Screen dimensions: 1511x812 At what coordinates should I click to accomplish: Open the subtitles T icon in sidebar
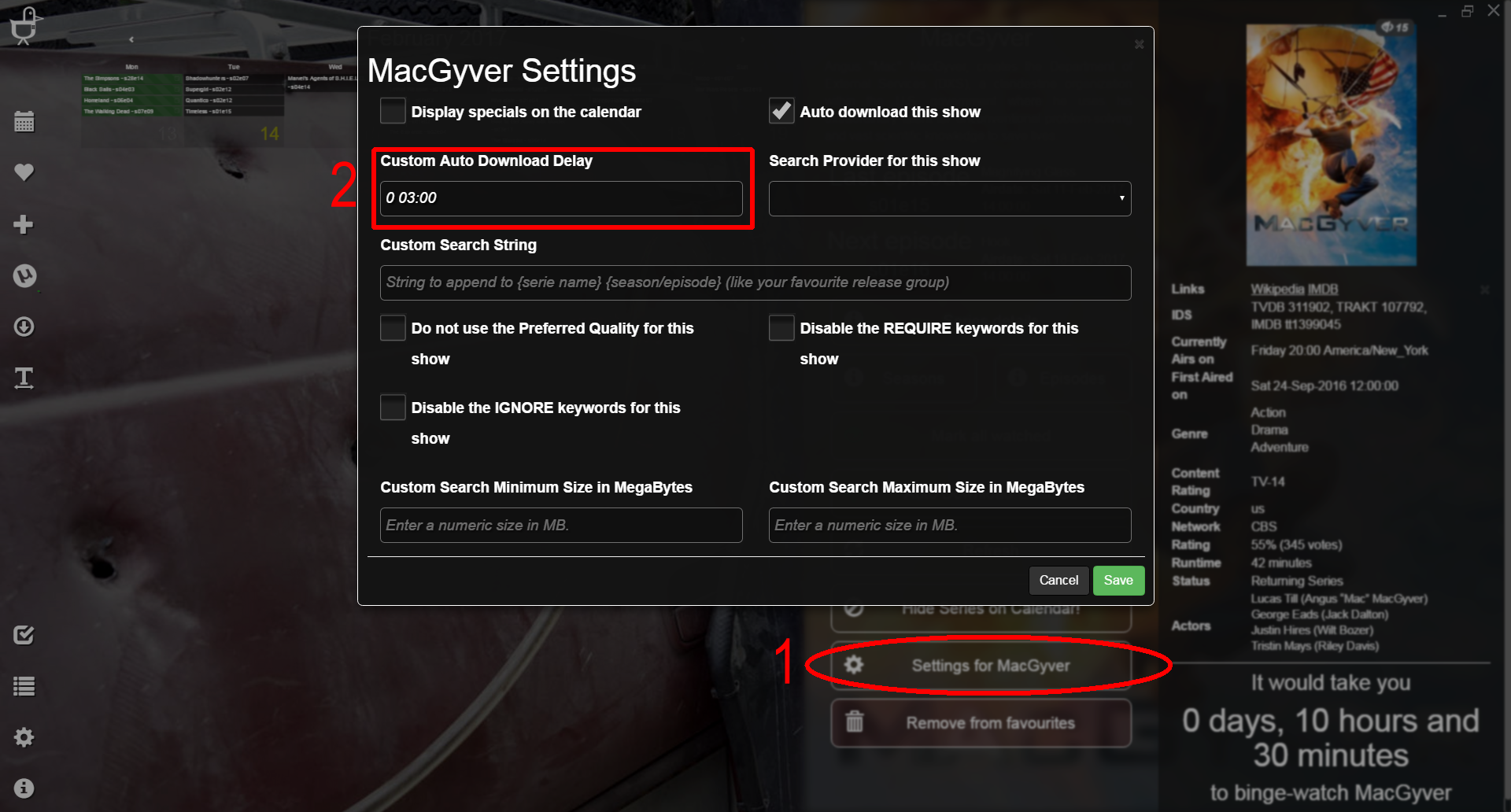[x=24, y=378]
